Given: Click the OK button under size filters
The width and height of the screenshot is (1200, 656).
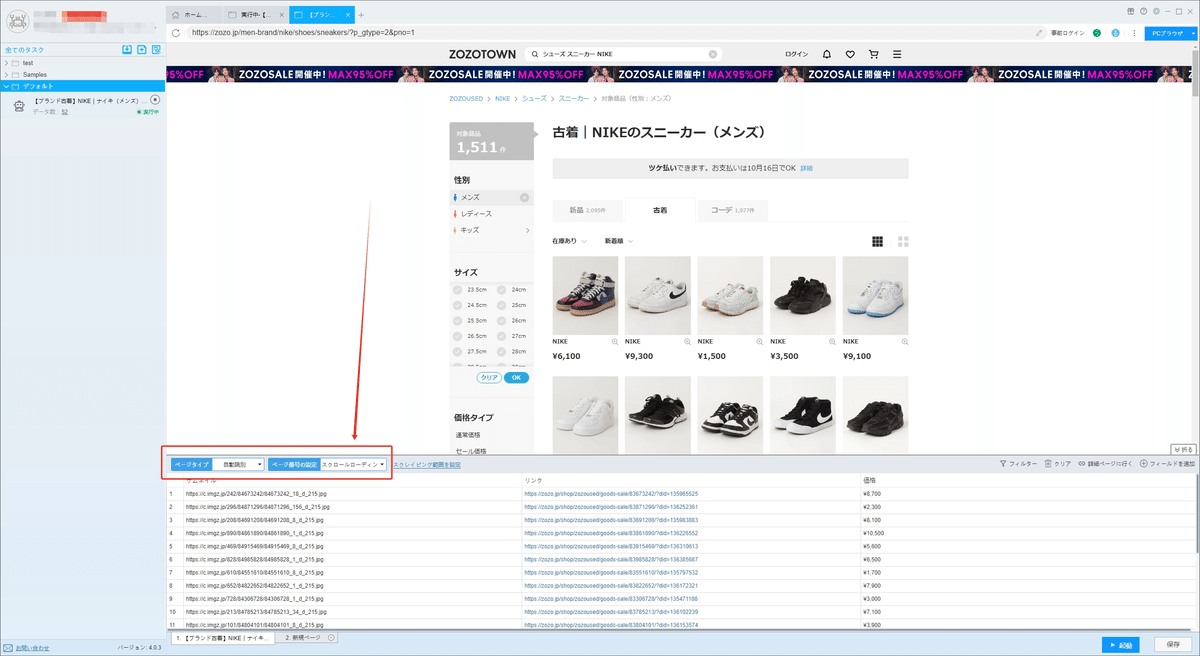Looking at the screenshot, I should pos(516,378).
